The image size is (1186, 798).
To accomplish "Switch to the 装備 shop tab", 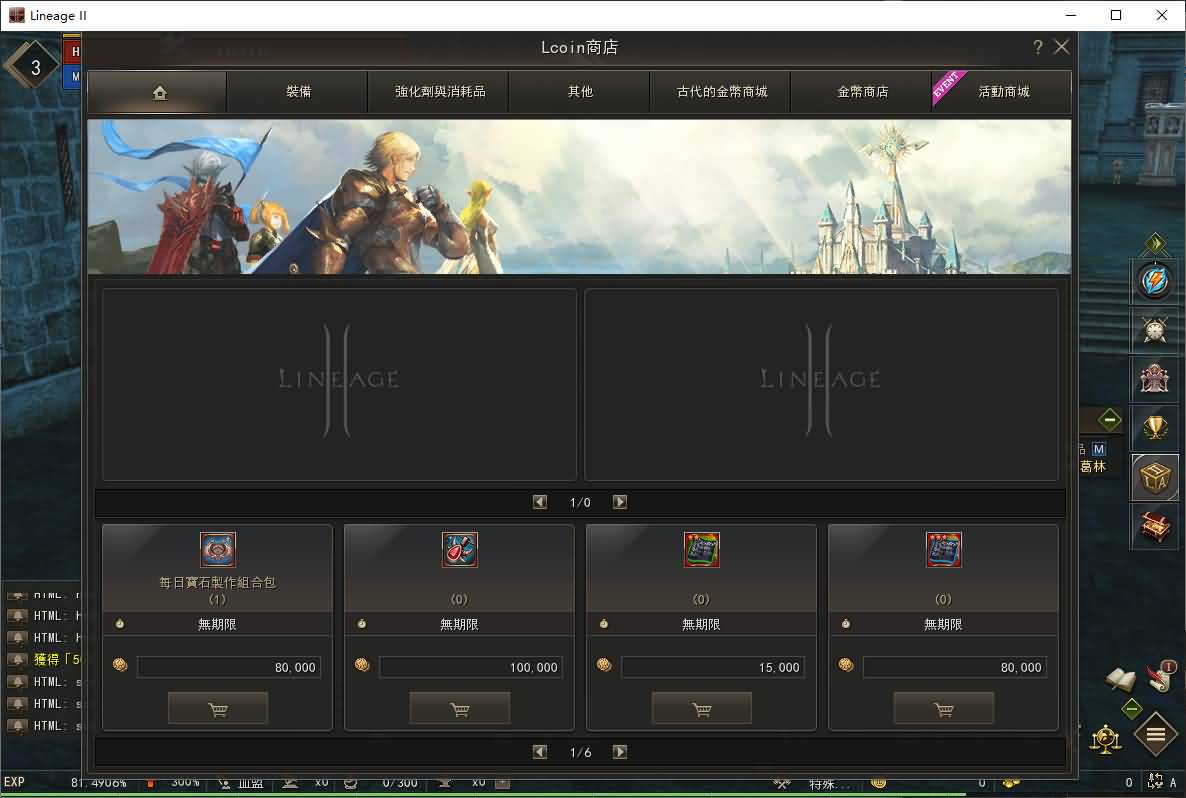I will pos(297,91).
